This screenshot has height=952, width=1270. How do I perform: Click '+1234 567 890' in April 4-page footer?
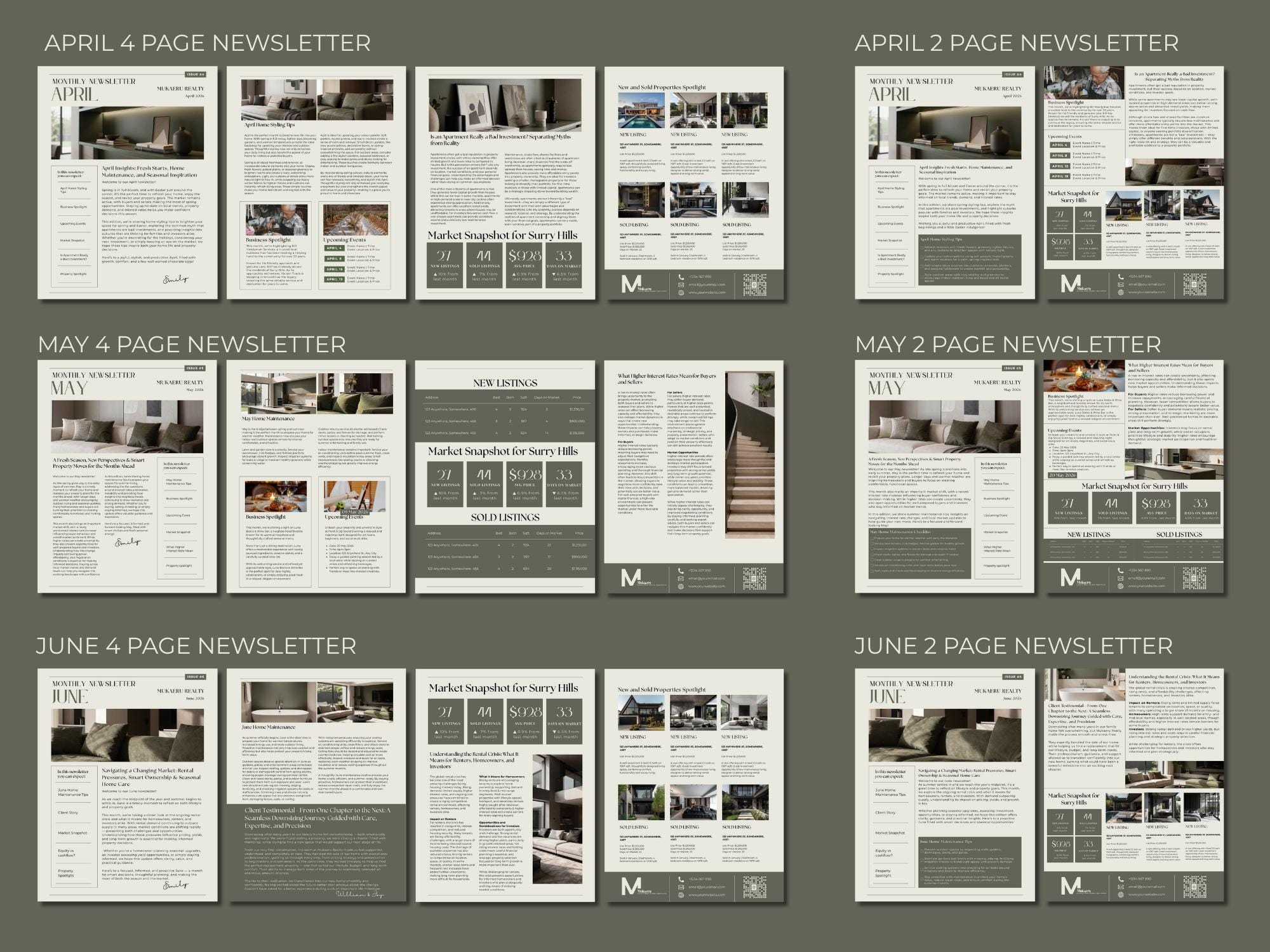[x=700, y=277]
